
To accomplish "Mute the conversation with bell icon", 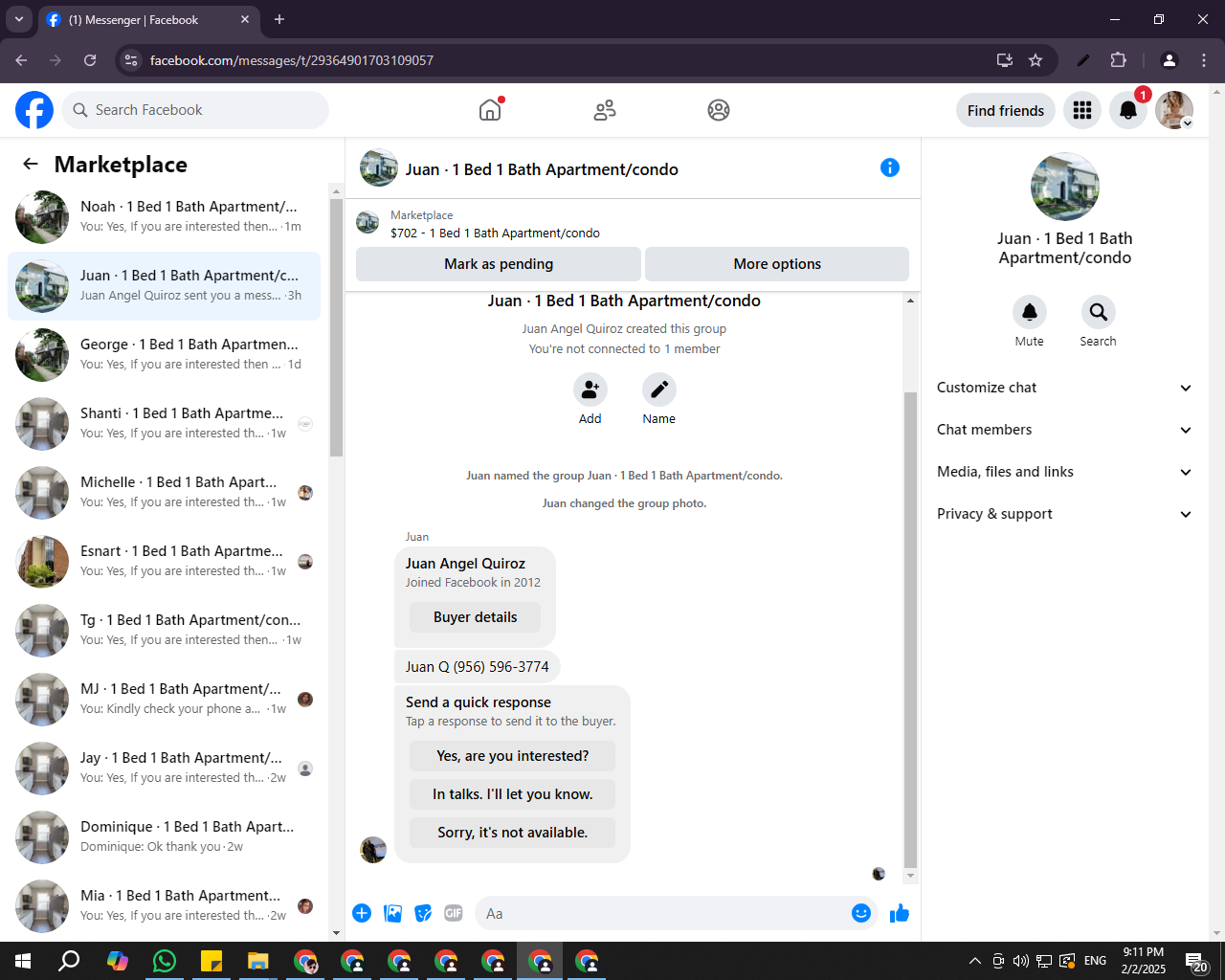I will coord(1030,312).
